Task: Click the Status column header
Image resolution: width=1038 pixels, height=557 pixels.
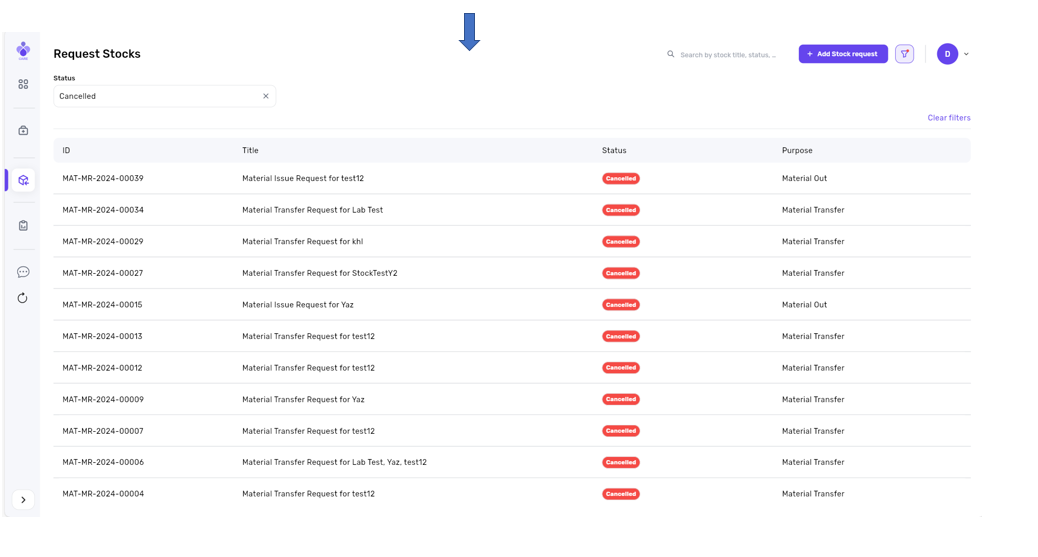Action: [614, 151]
